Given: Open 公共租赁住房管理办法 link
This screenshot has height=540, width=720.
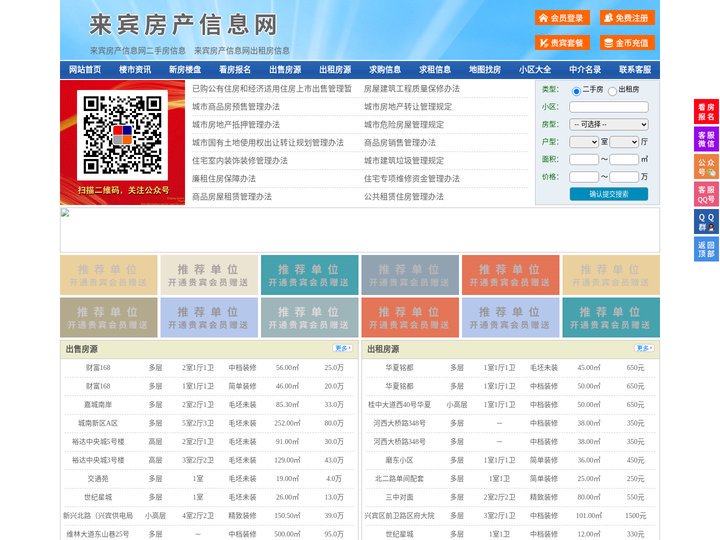Looking at the screenshot, I should tap(404, 197).
